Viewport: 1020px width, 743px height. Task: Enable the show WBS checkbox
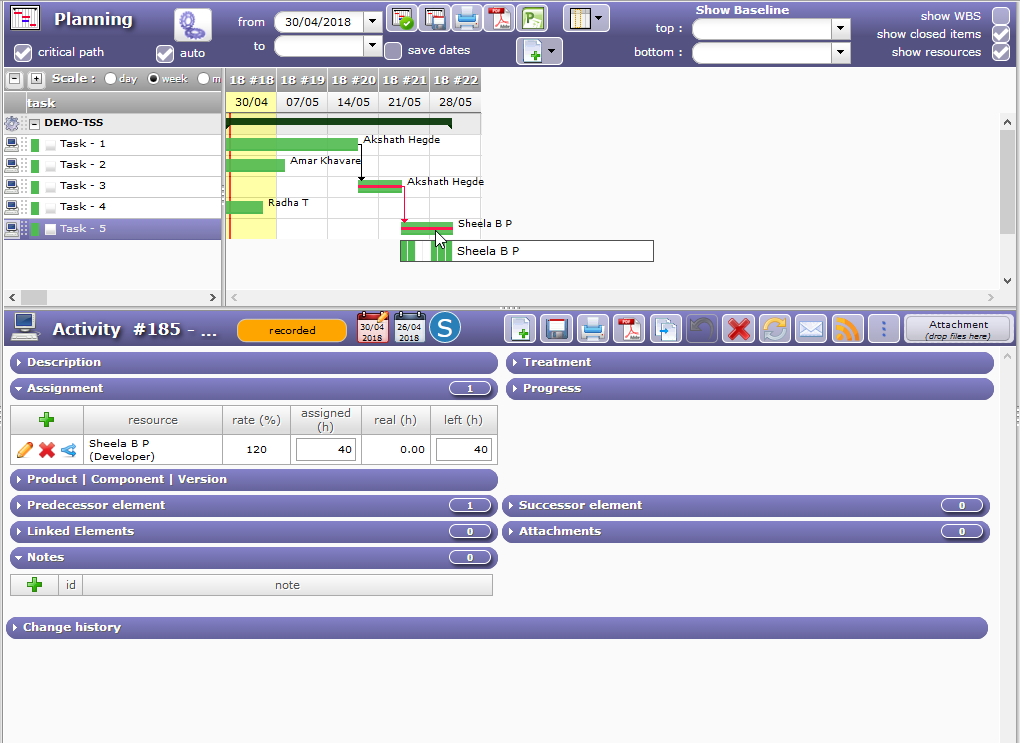click(1000, 16)
